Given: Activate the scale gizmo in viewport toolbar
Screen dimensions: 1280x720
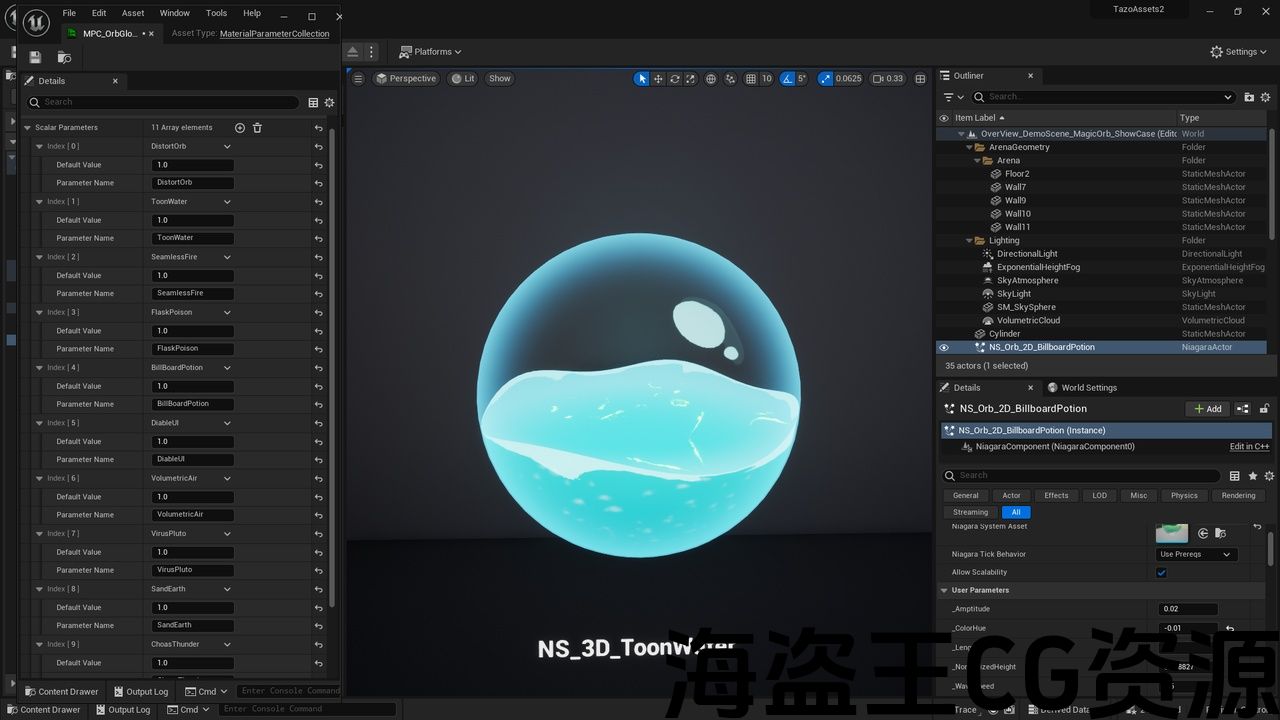Looking at the screenshot, I should 690,79.
